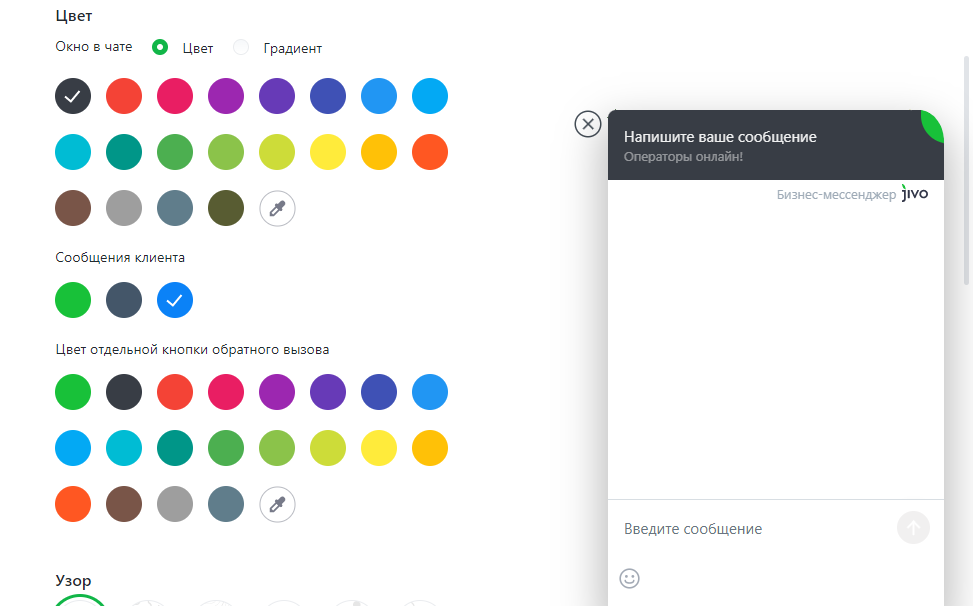Pick the pink swatch for chat window
Viewport: 973px width, 606px height.
point(175,96)
